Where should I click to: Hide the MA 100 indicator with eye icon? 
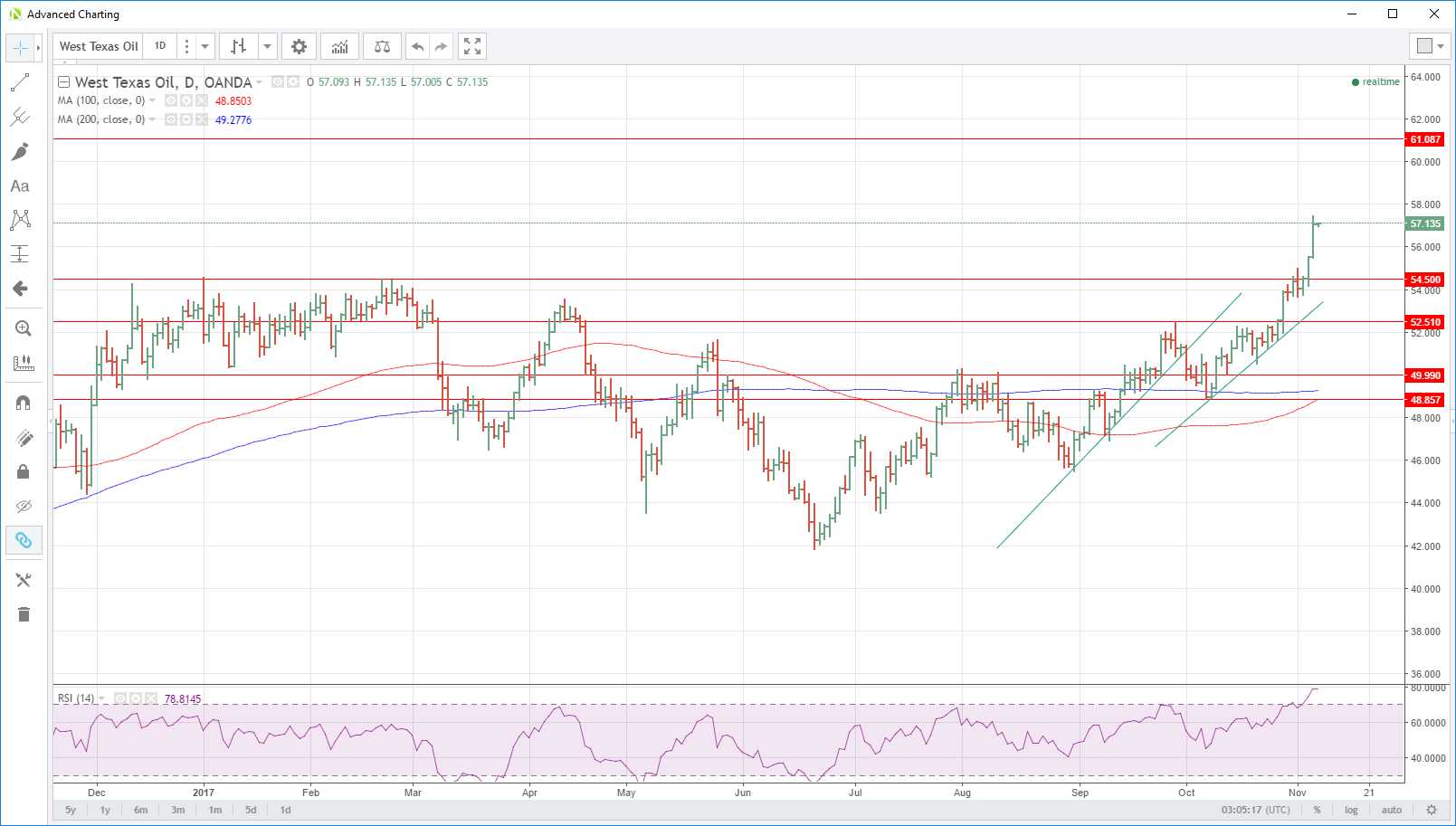point(171,100)
